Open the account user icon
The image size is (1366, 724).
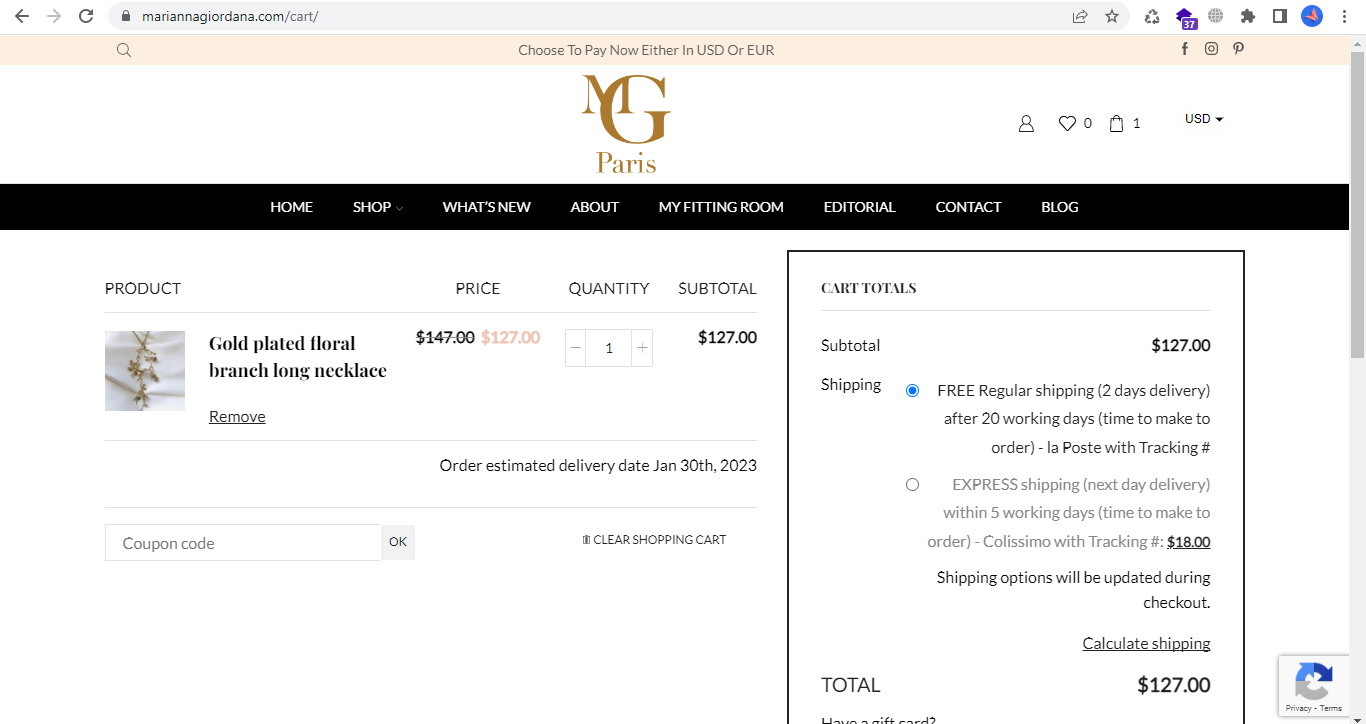click(x=1026, y=124)
